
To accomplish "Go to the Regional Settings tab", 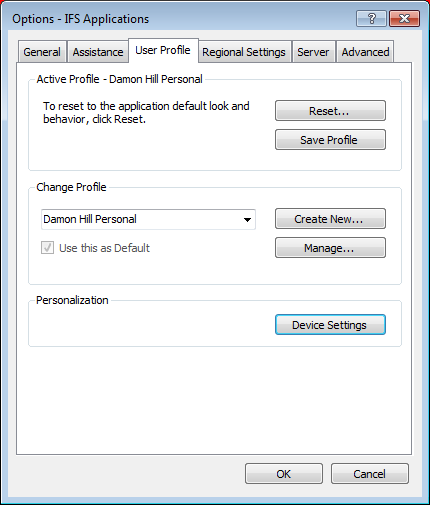I will point(244,52).
